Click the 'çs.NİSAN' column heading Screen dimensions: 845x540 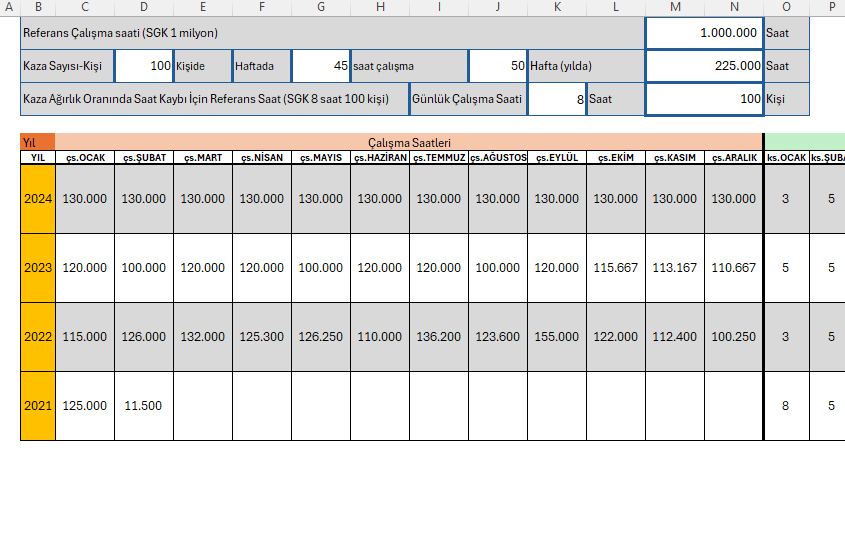[262, 157]
